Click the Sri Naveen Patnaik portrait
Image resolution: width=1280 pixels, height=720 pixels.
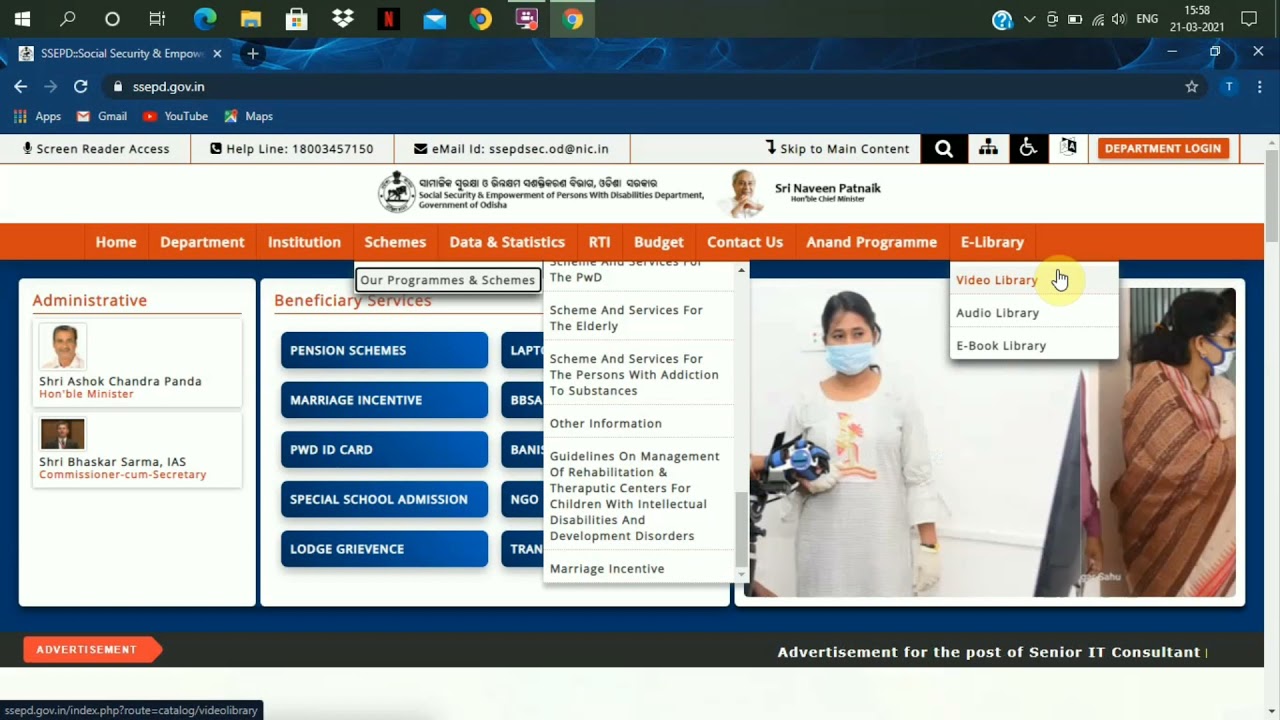tap(741, 193)
